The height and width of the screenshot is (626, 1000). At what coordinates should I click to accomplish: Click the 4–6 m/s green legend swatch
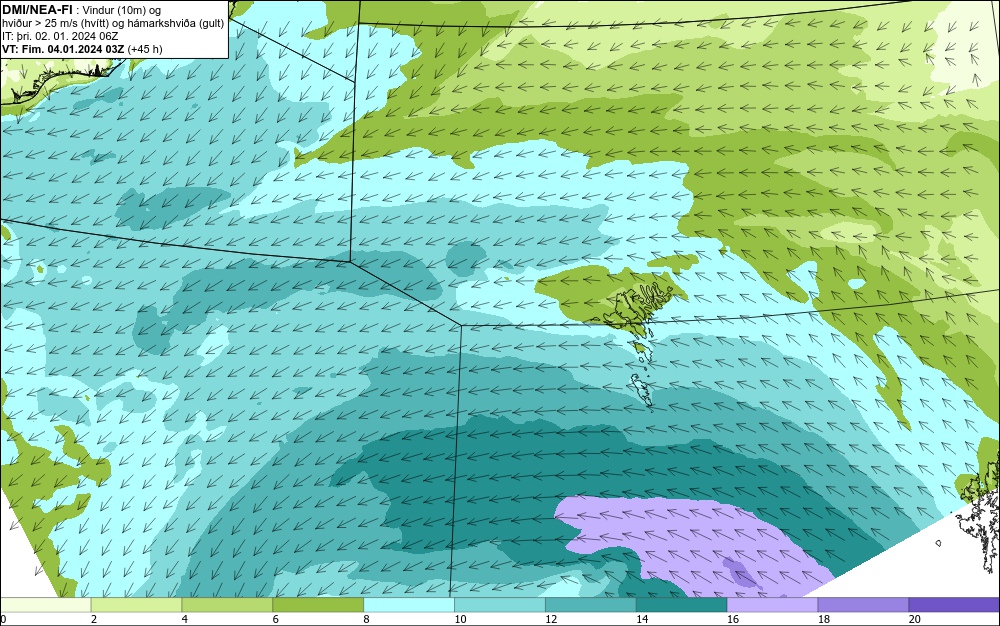coord(227,605)
